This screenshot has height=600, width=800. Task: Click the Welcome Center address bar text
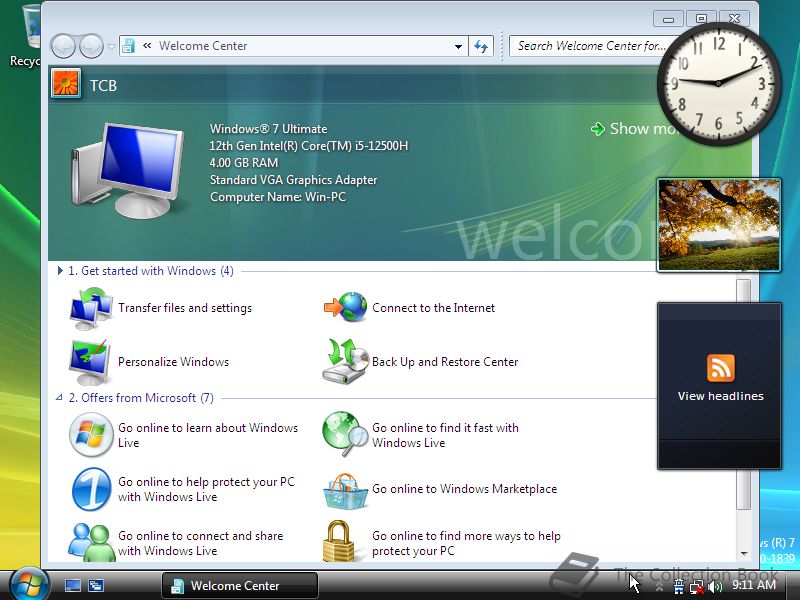click(x=203, y=46)
